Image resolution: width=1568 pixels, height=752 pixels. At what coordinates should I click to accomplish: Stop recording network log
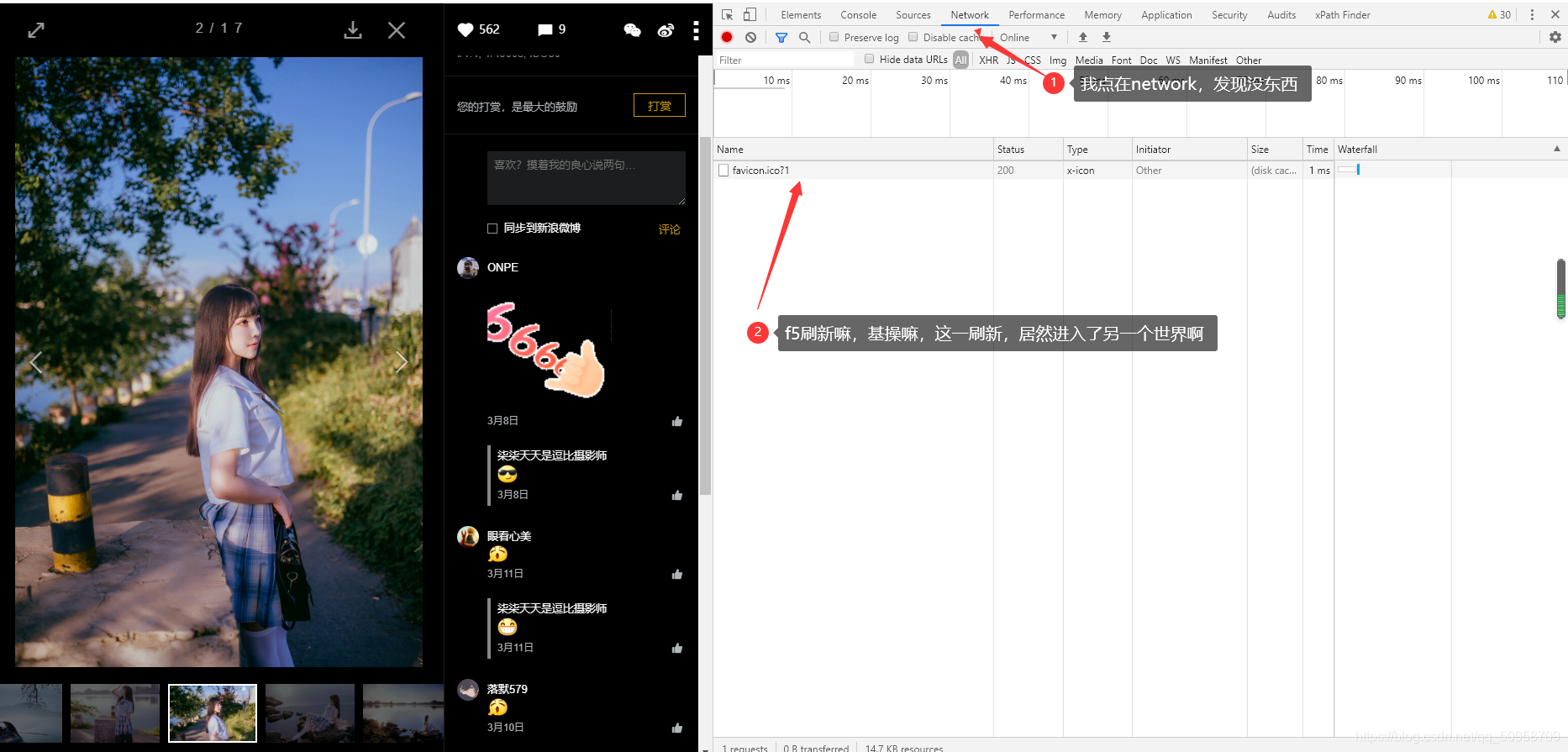pyautogui.click(x=727, y=37)
